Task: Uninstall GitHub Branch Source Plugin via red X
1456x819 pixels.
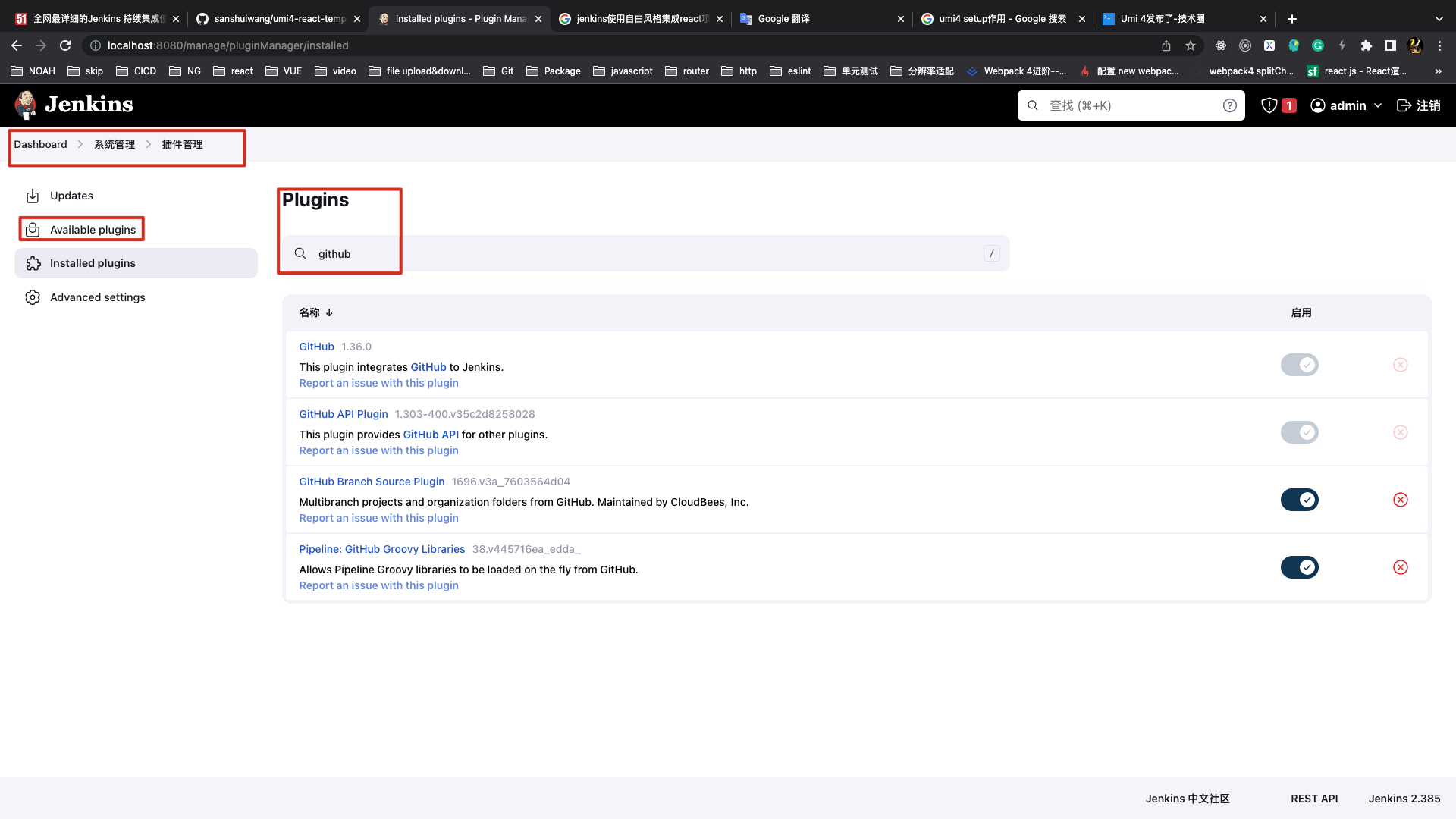Action: [1400, 500]
